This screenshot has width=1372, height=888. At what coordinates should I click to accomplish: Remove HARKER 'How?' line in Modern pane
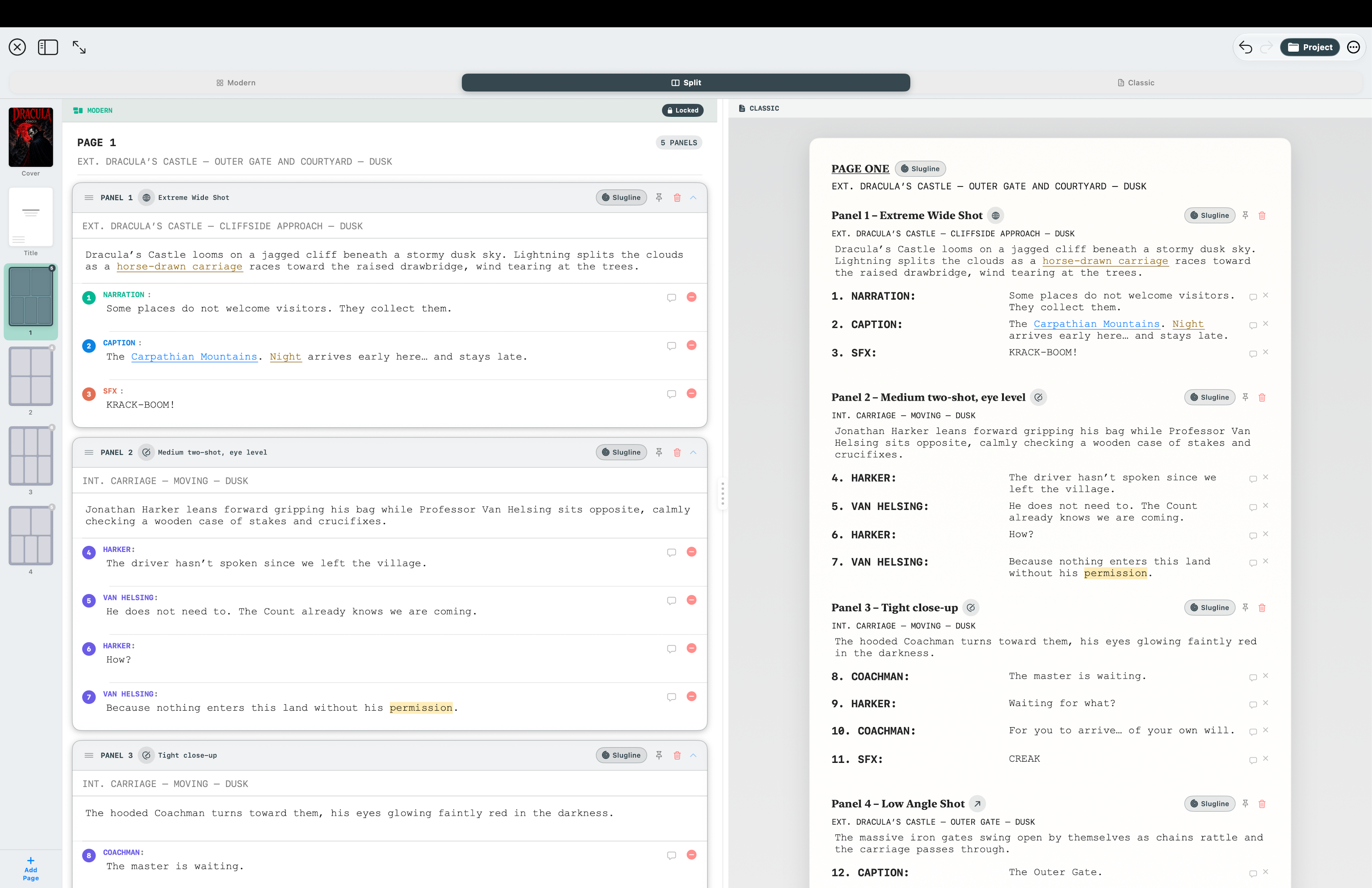[x=692, y=648]
